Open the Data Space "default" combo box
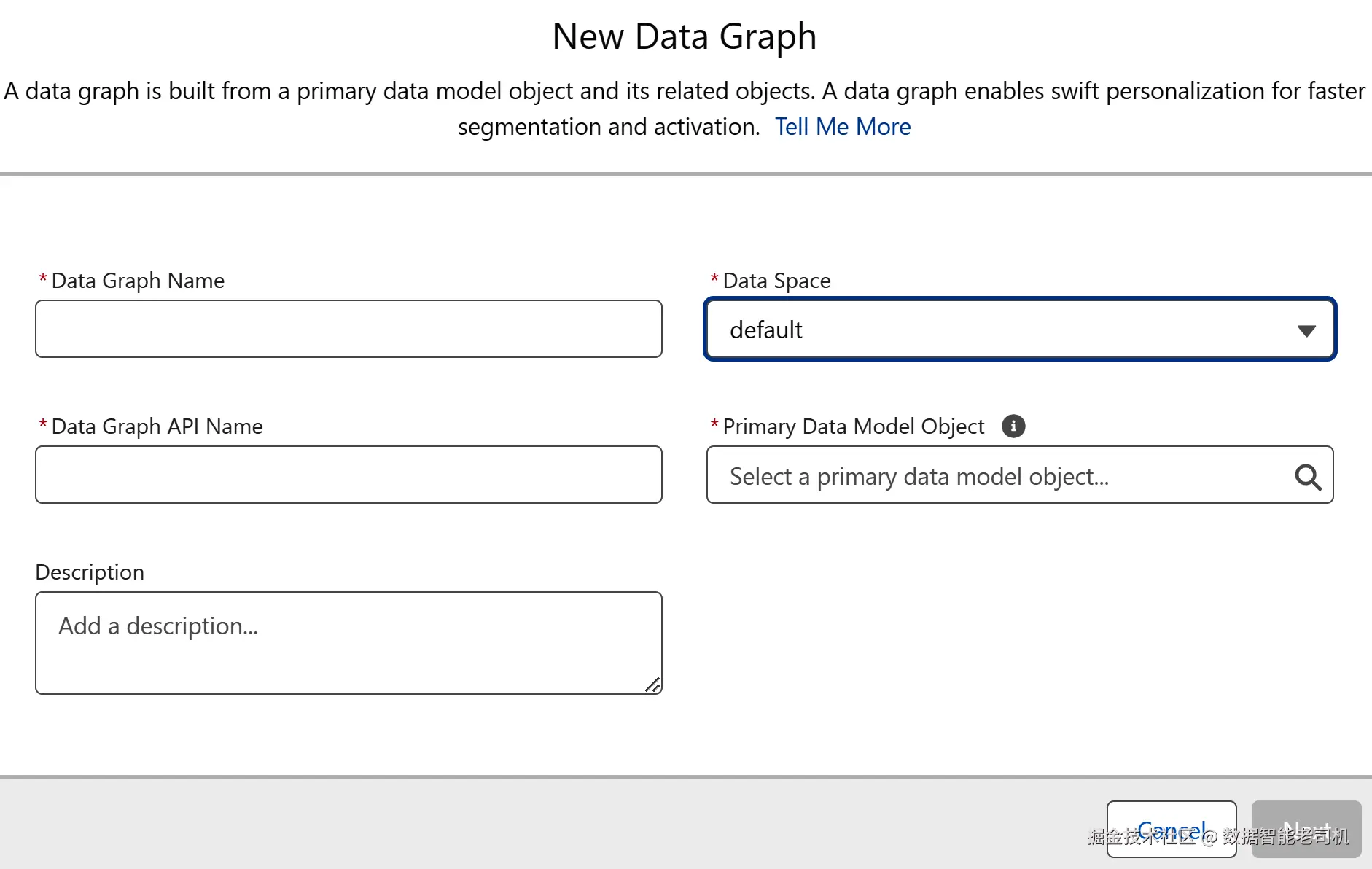 pyautogui.click(x=1019, y=330)
